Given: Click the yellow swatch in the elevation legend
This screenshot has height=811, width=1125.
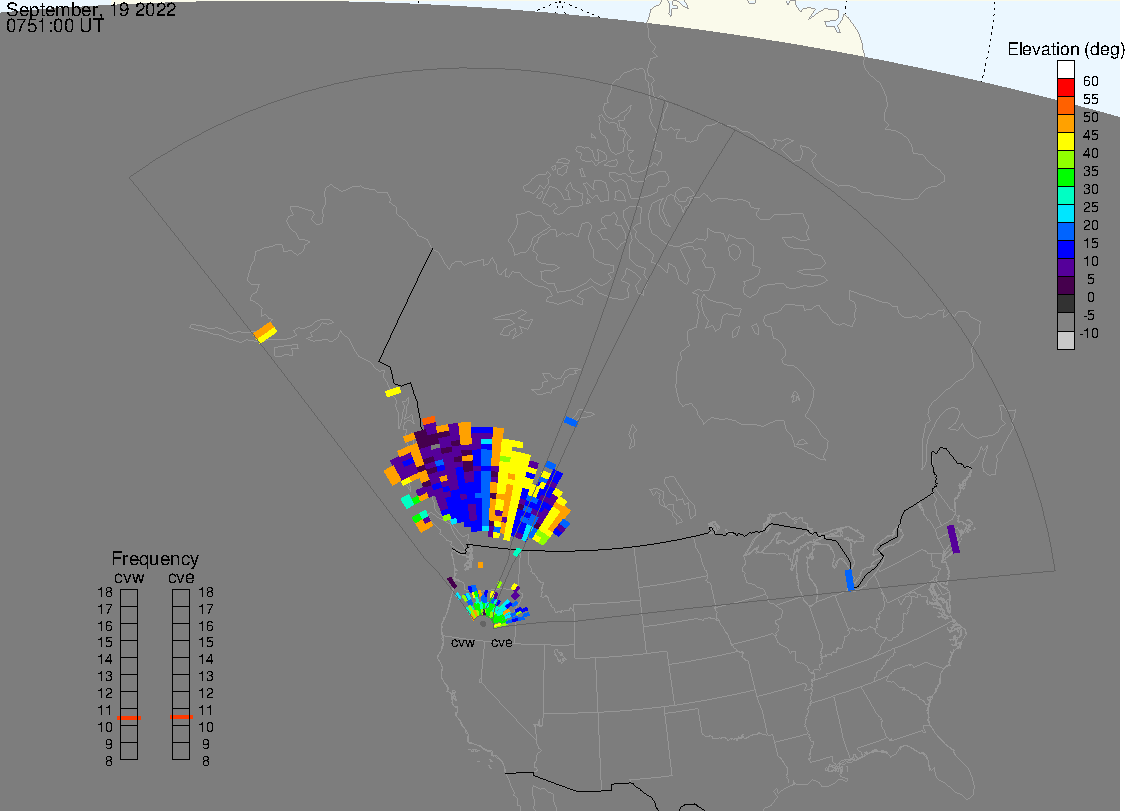Looking at the screenshot, I should (1065, 141).
